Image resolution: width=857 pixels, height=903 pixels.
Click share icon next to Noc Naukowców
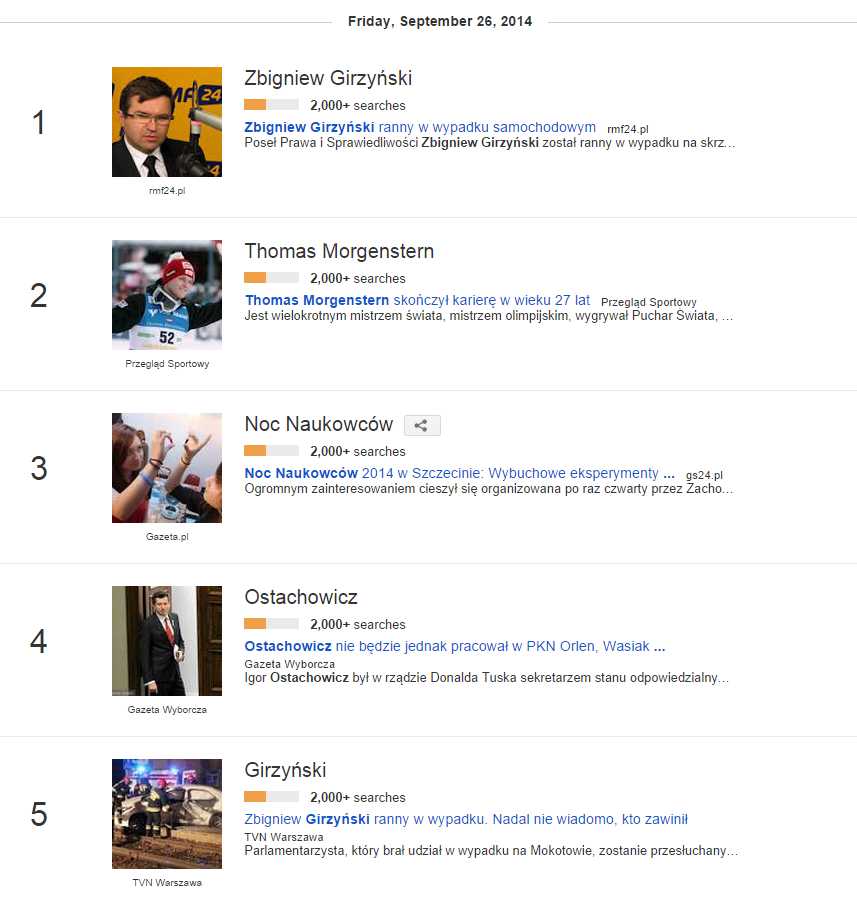pyautogui.click(x=422, y=426)
